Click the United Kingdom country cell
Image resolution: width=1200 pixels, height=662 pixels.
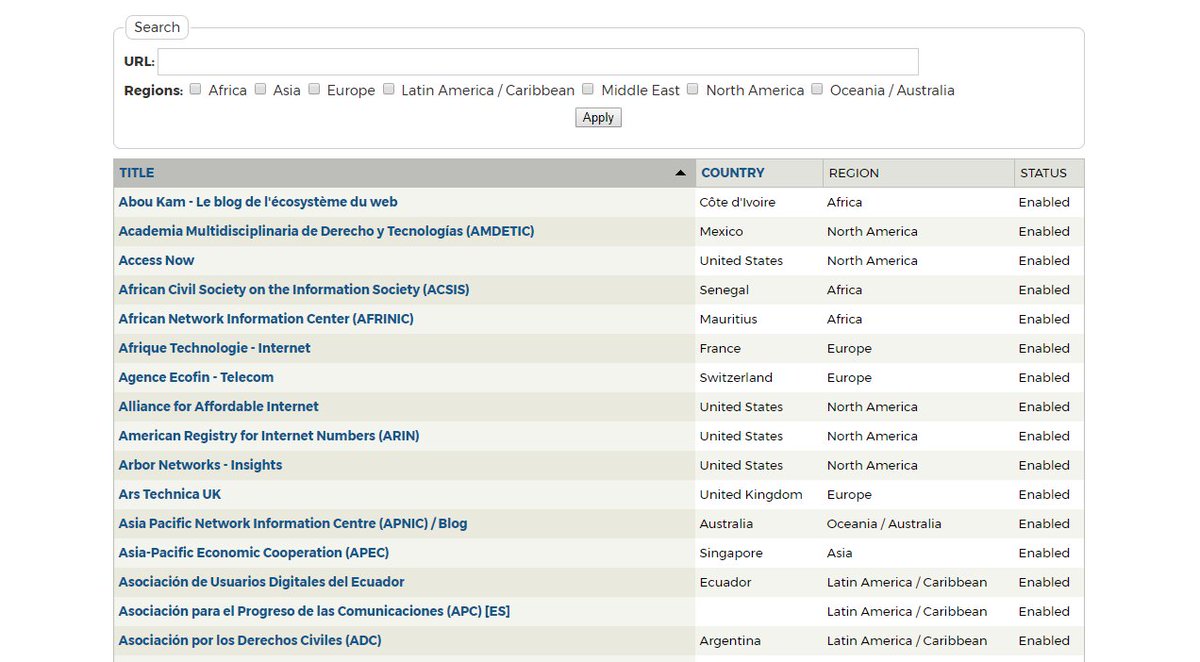click(751, 494)
